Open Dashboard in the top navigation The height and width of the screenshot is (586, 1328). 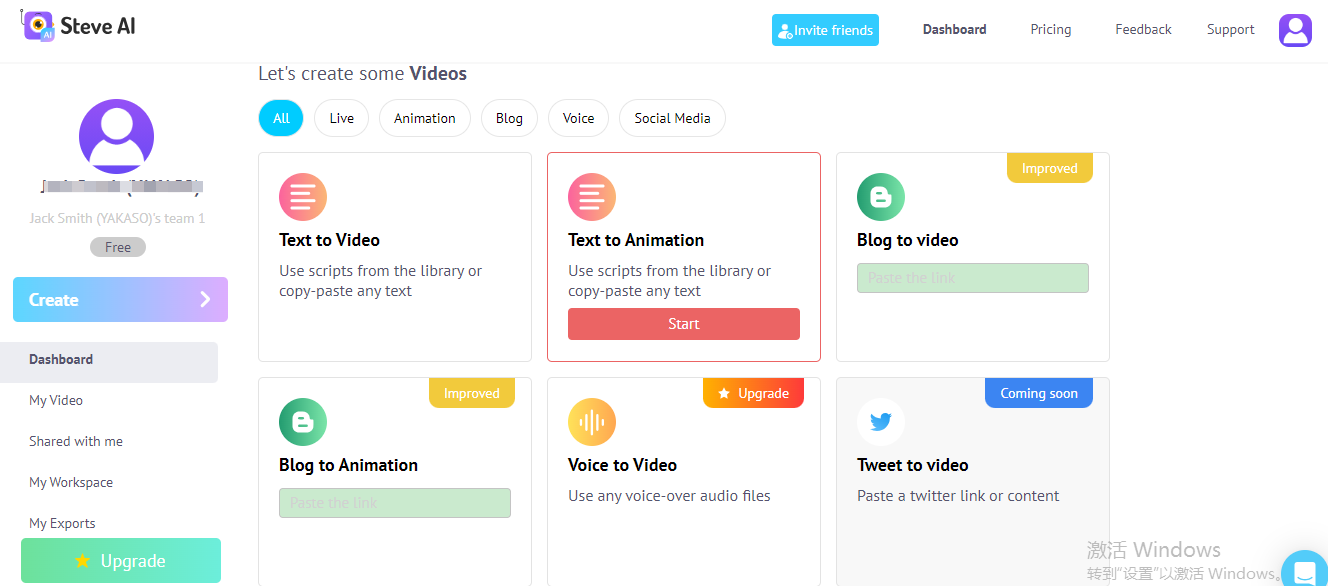tap(954, 29)
